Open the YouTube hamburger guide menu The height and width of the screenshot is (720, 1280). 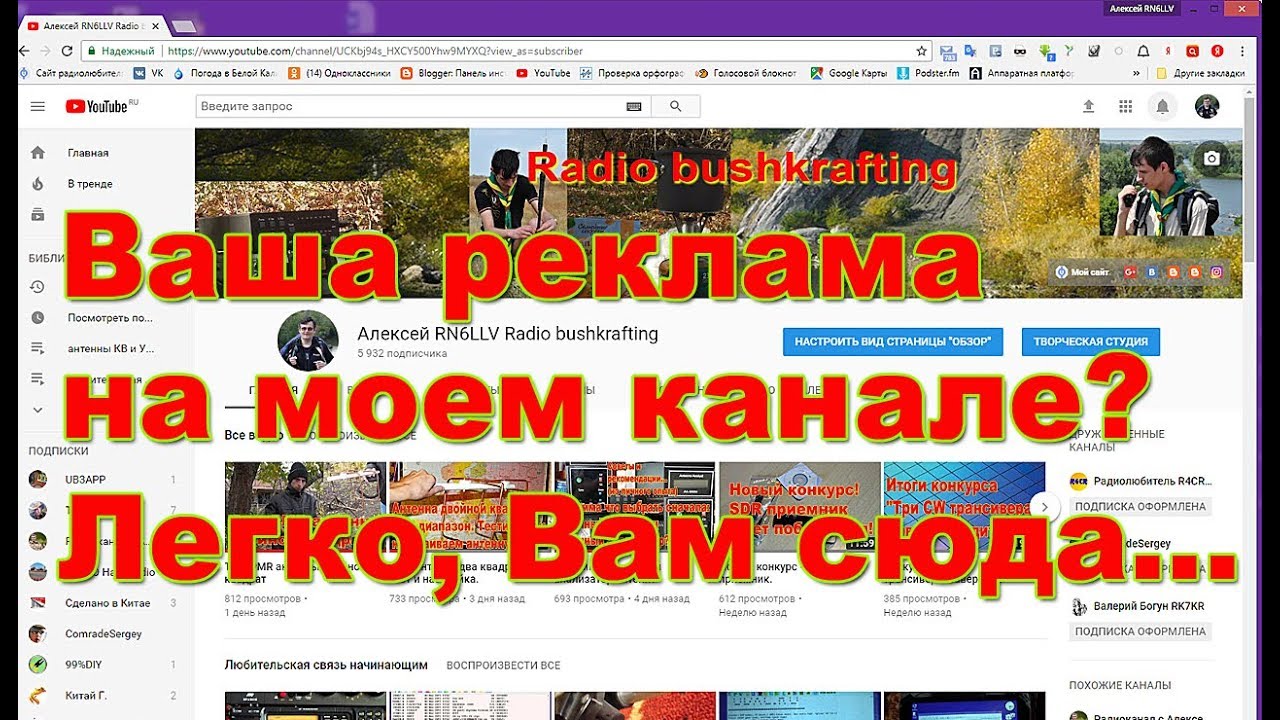point(38,106)
